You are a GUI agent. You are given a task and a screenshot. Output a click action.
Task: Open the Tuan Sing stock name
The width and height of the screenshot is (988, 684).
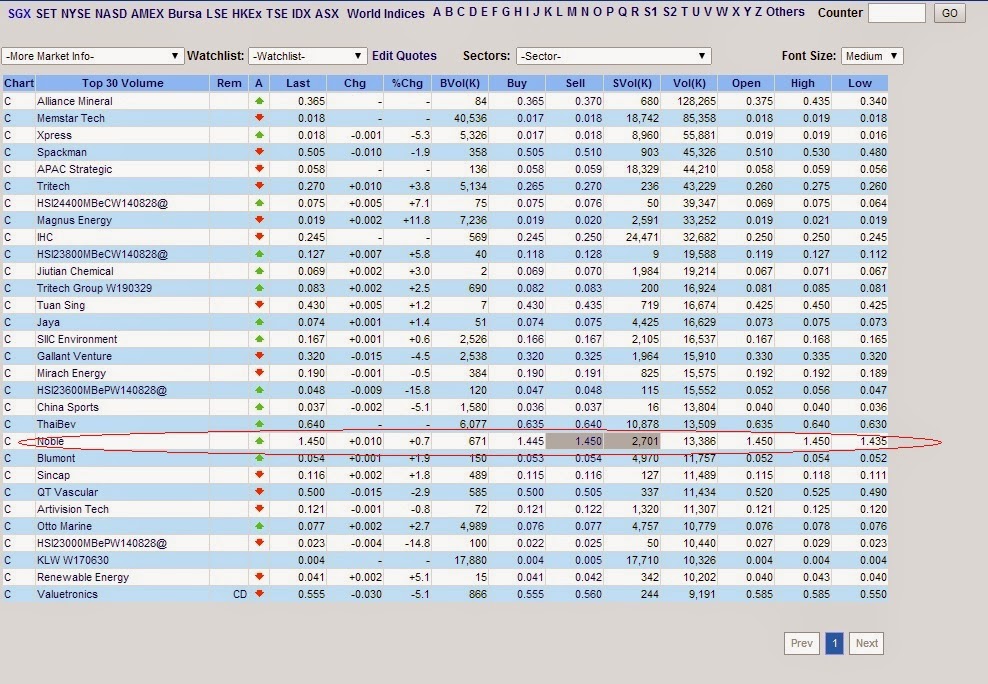coord(61,305)
